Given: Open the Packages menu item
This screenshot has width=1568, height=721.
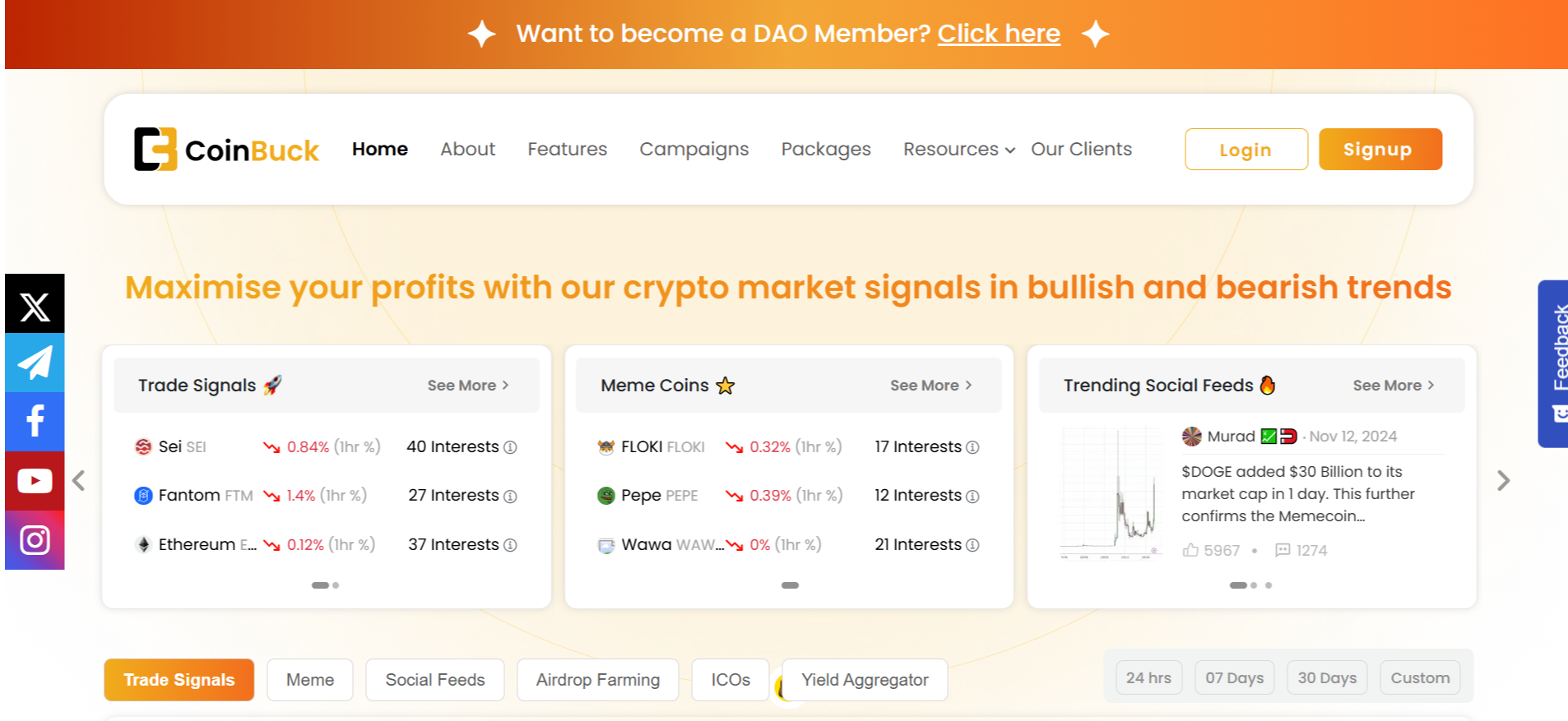Looking at the screenshot, I should [x=826, y=150].
